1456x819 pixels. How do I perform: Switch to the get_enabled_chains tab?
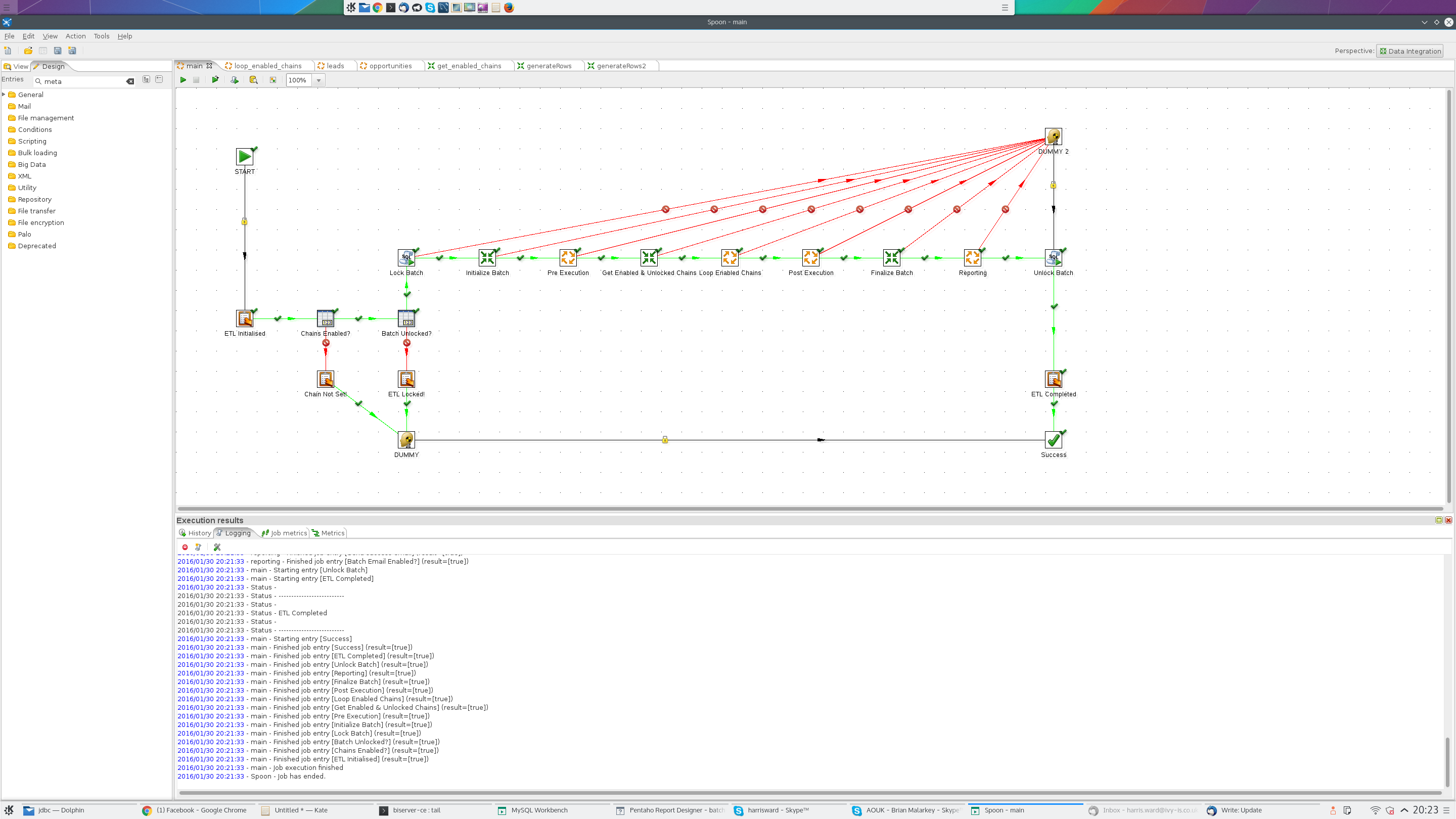point(465,66)
